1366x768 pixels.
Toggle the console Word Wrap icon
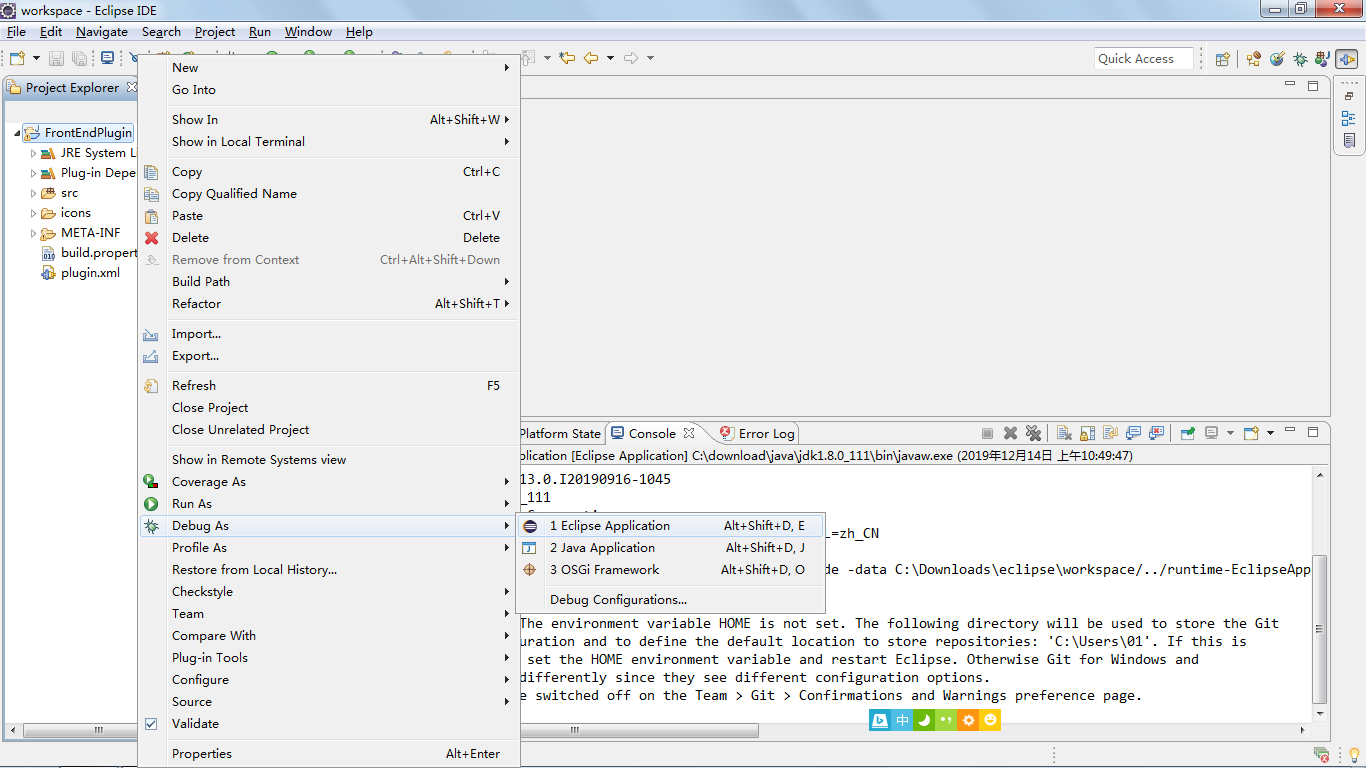pyautogui.click(x=1110, y=433)
